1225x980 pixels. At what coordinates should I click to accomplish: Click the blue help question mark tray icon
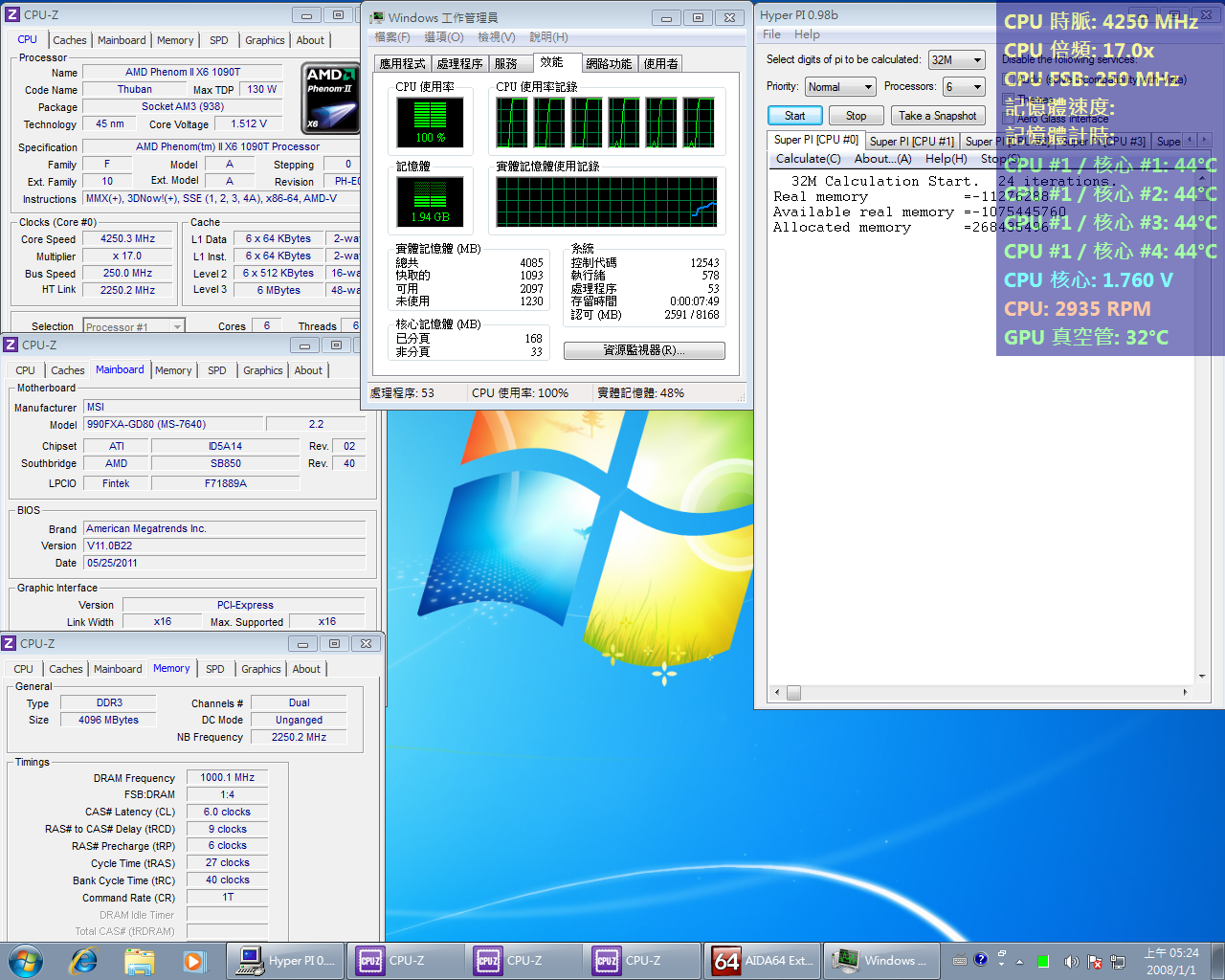point(981,960)
